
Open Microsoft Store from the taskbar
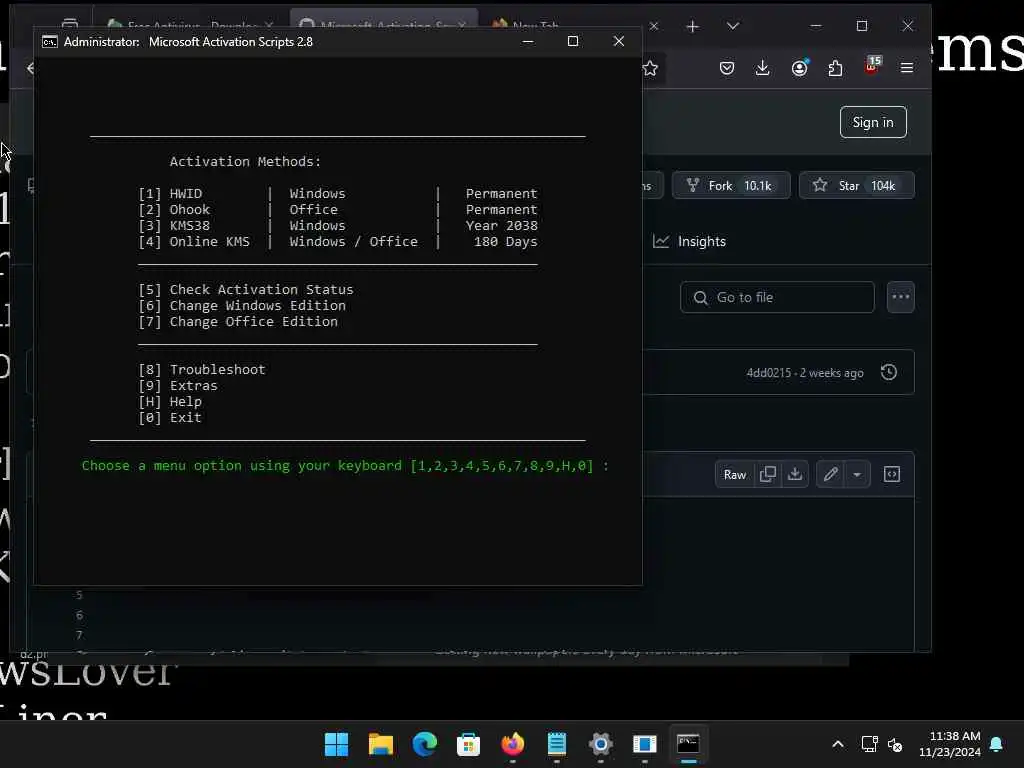point(468,744)
